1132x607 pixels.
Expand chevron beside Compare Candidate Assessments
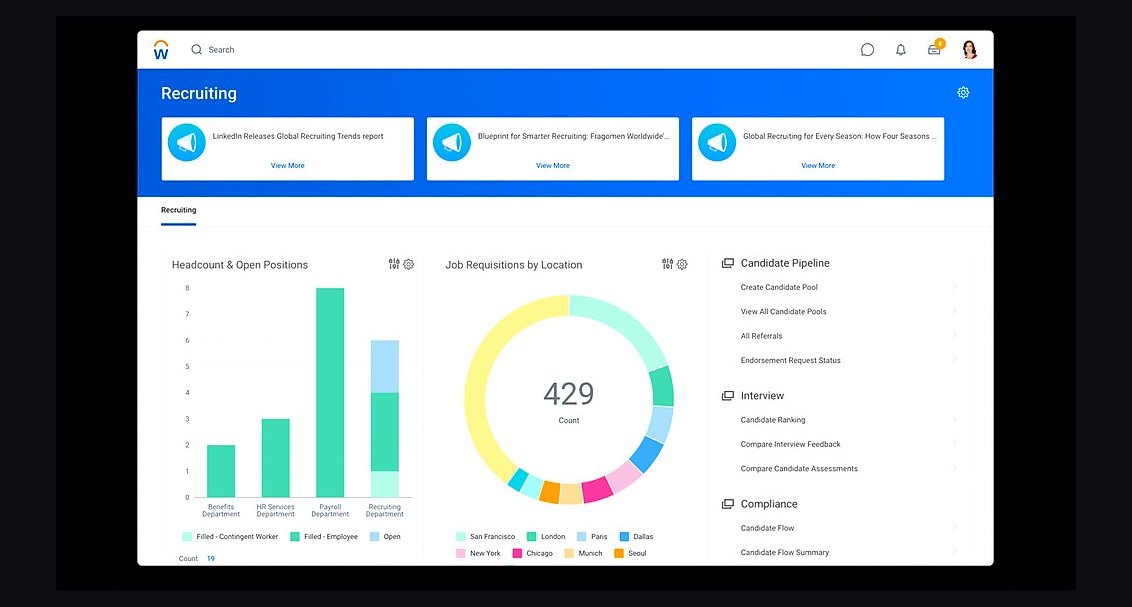pyautogui.click(x=954, y=468)
